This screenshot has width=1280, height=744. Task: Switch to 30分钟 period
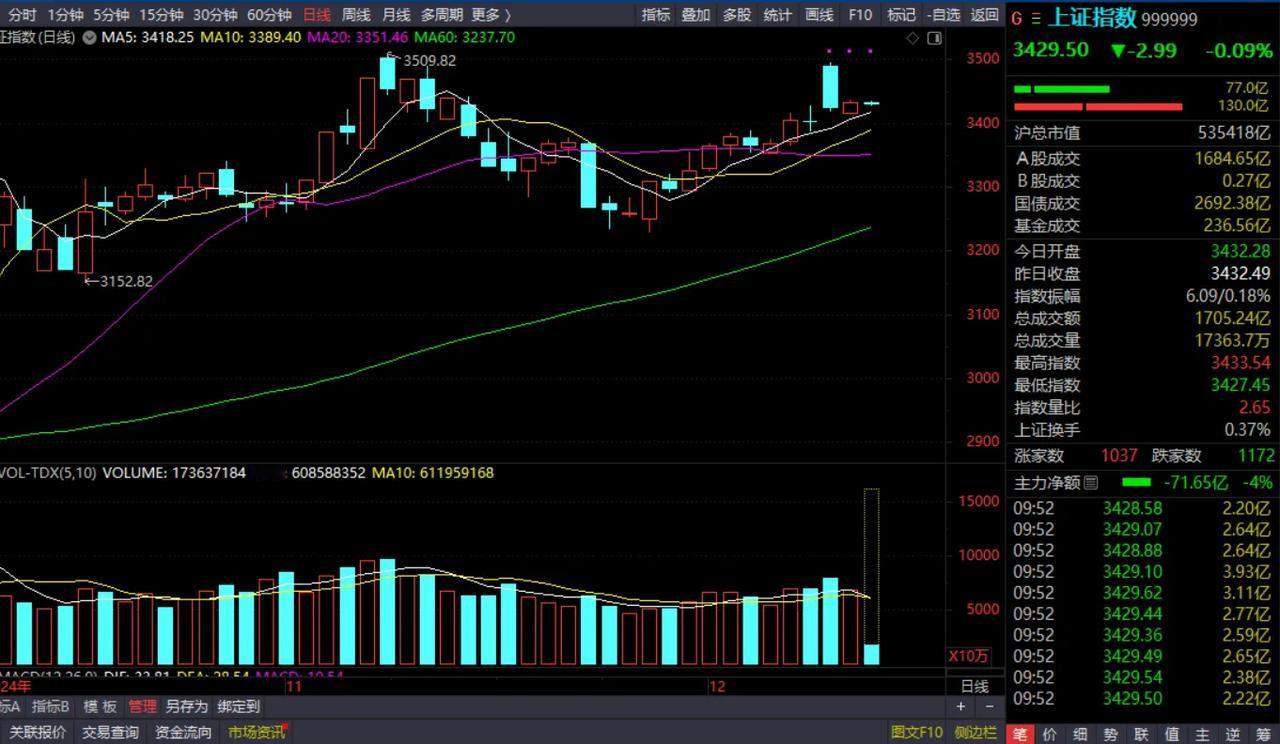[x=215, y=14]
